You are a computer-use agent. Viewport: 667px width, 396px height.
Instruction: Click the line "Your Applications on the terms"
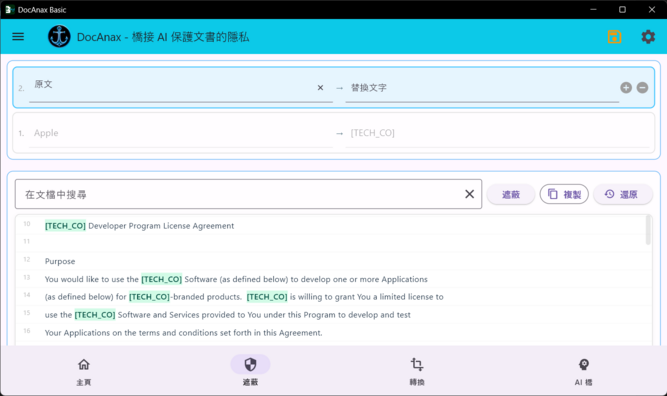point(183,333)
